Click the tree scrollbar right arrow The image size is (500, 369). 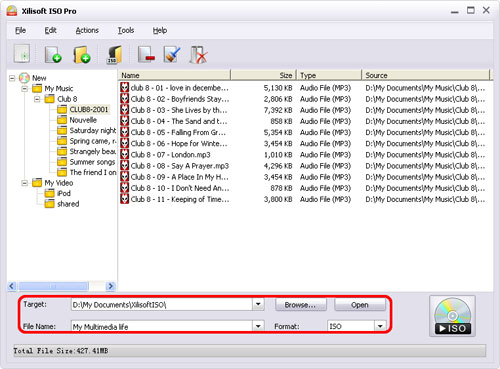[x=110, y=286]
